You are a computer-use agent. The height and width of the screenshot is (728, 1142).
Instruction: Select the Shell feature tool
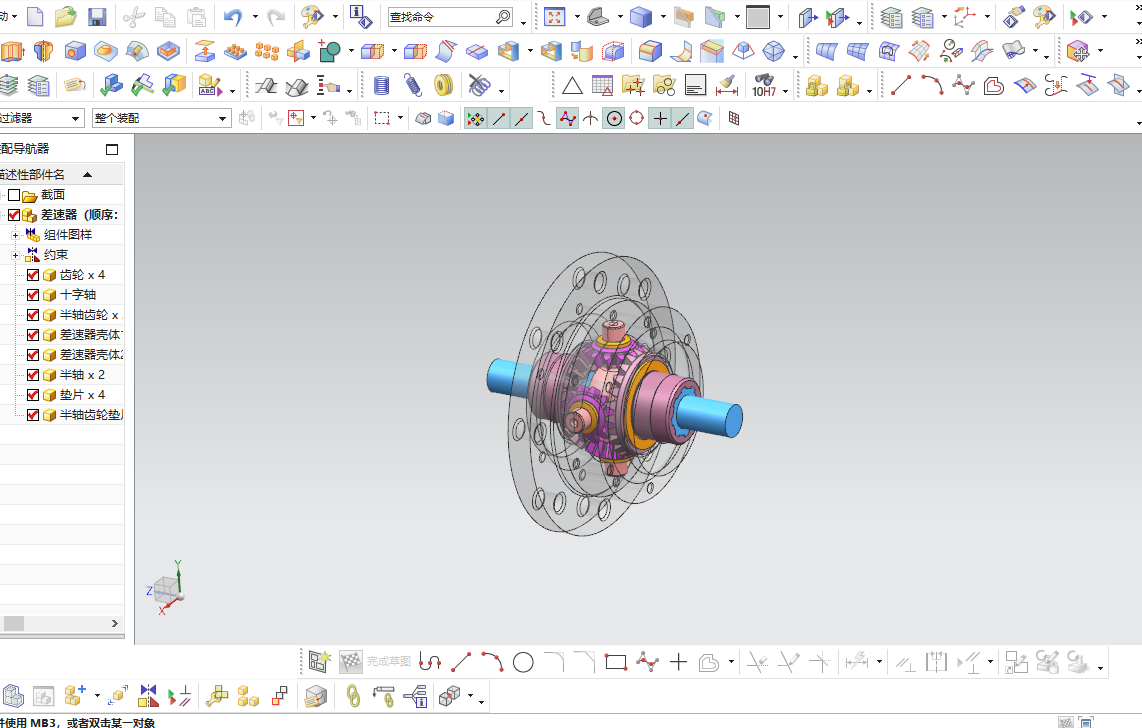(x=551, y=51)
